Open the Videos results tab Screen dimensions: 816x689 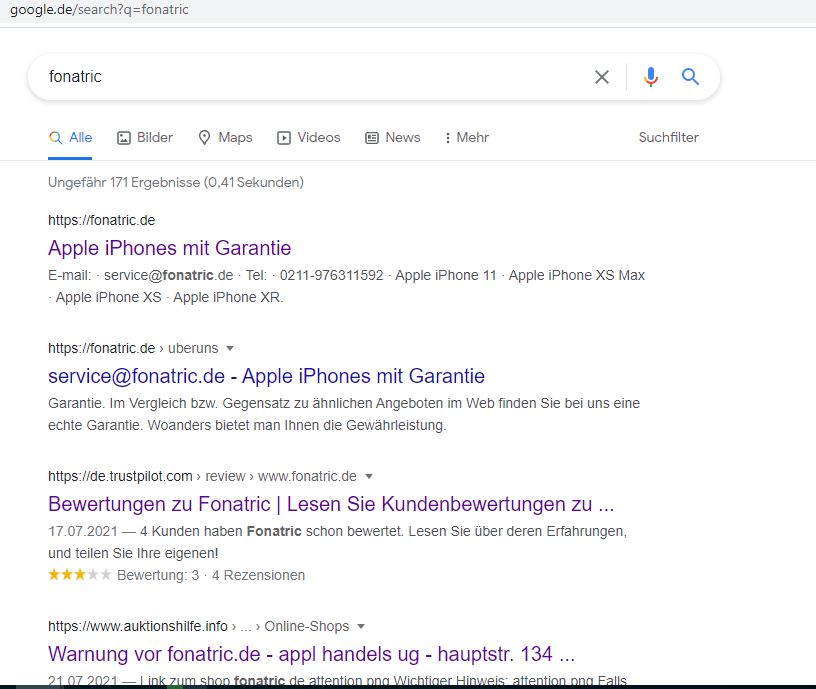309,137
